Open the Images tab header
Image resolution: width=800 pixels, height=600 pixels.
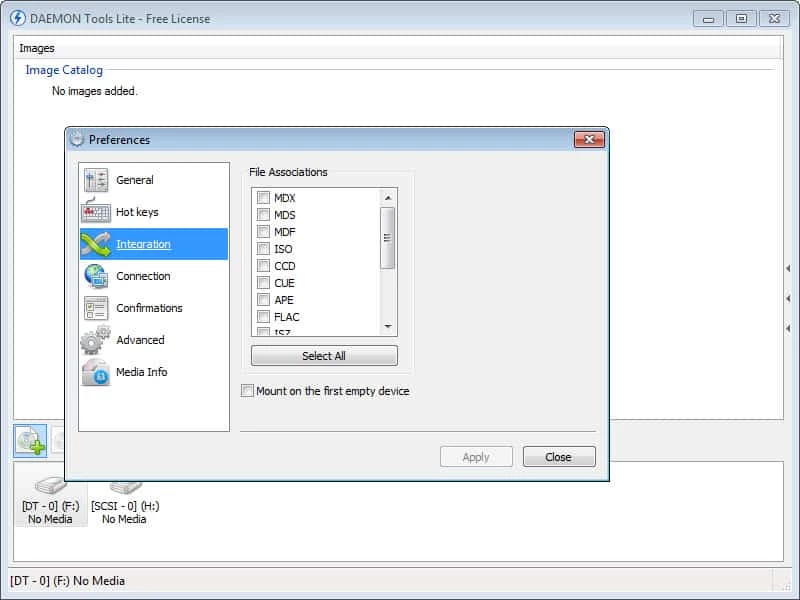(x=37, y=48)
